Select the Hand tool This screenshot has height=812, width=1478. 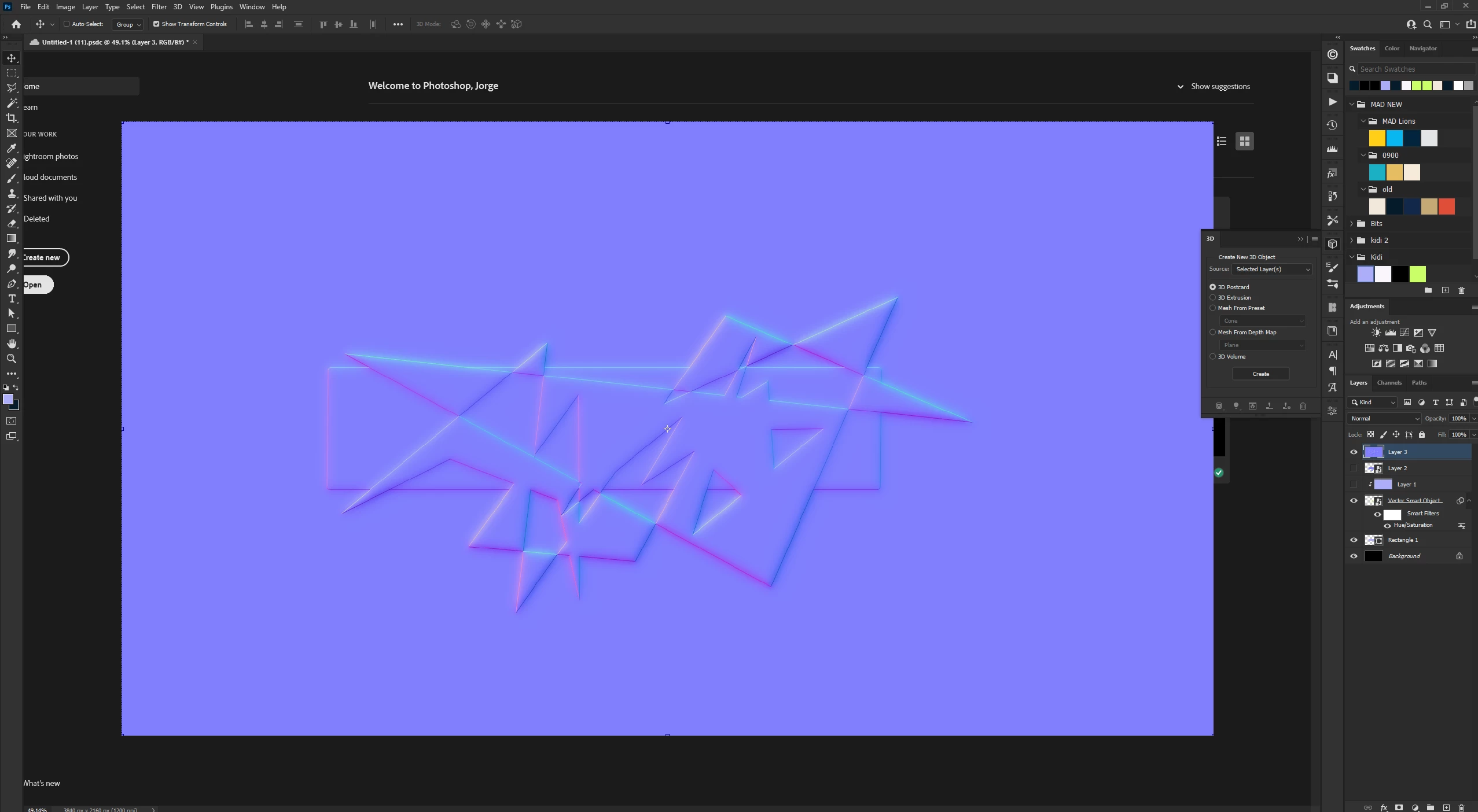coord(12,344)
